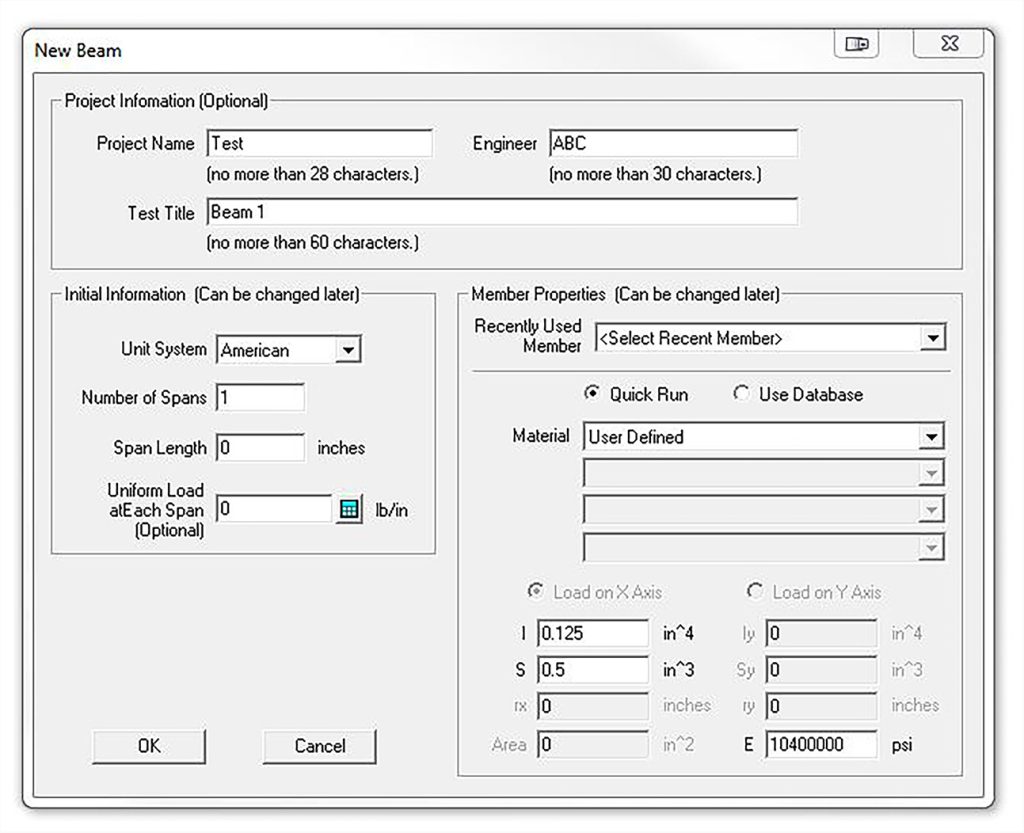Click the title bar help icon button
Screen dimensions: 1024x833
[x=856, y=44]
